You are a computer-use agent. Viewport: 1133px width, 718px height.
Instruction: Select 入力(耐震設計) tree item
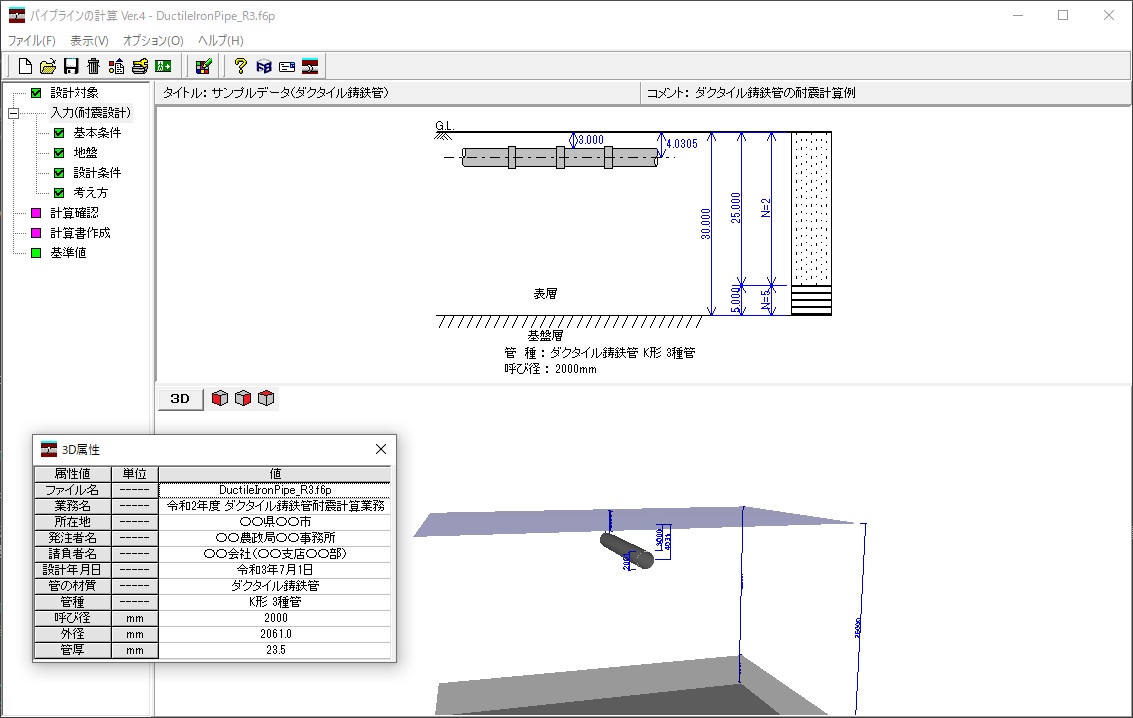point(90,113)
